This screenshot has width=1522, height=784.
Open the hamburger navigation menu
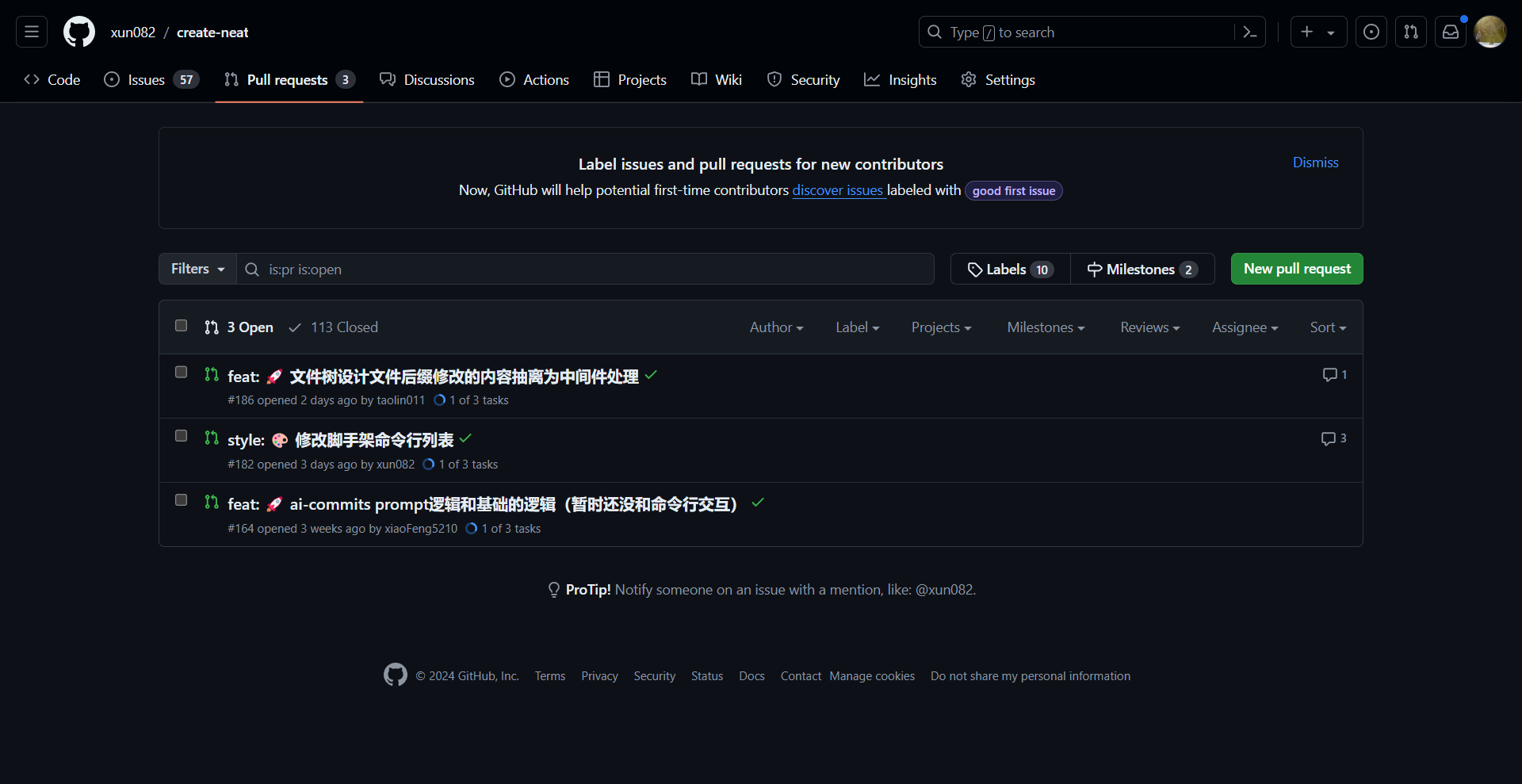click(32, 32)
